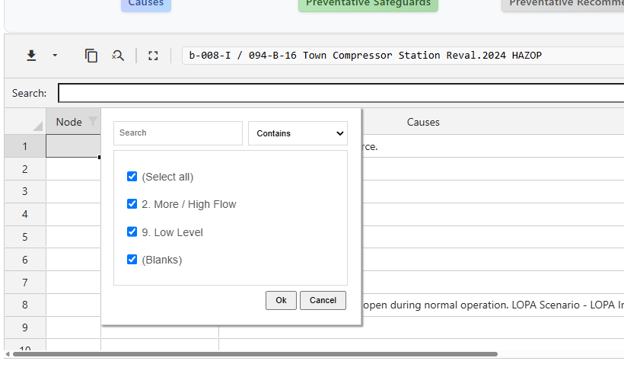Image resolution: width=624 pixels, height=377 pixels.
Task: Select row header 9
Action: point(25,328)
